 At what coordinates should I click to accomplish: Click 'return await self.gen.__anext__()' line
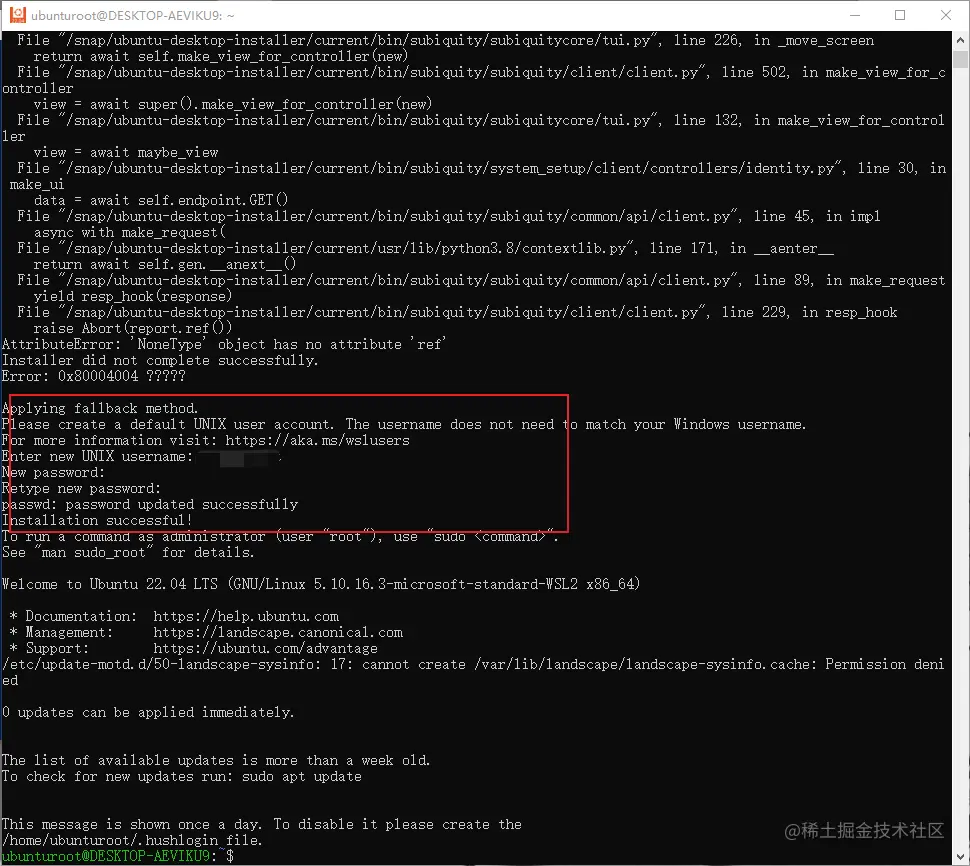pos(165,265)
